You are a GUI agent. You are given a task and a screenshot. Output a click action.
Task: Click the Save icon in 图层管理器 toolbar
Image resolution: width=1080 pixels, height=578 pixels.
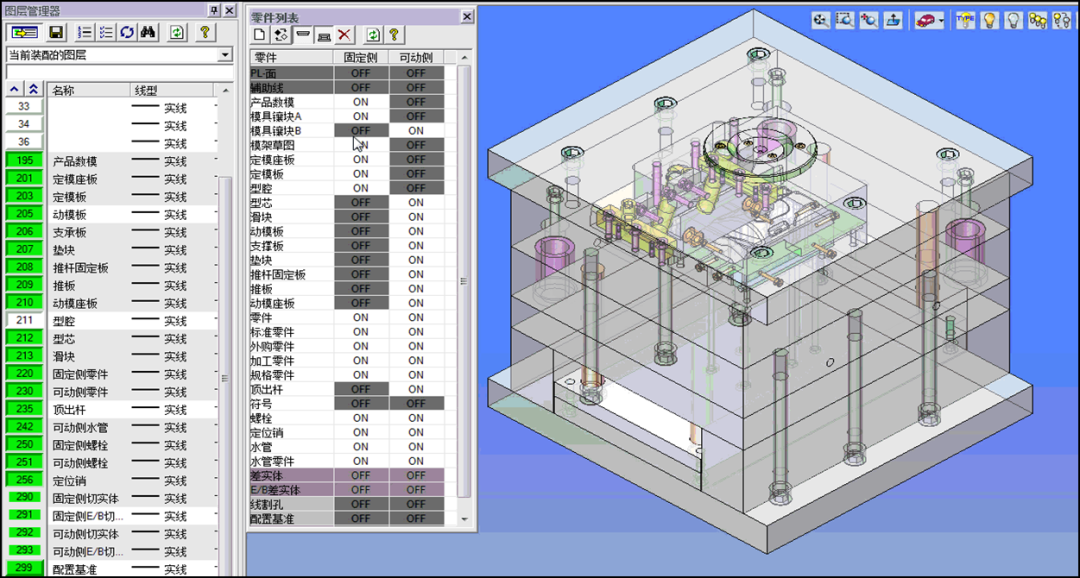click(57, 32)
